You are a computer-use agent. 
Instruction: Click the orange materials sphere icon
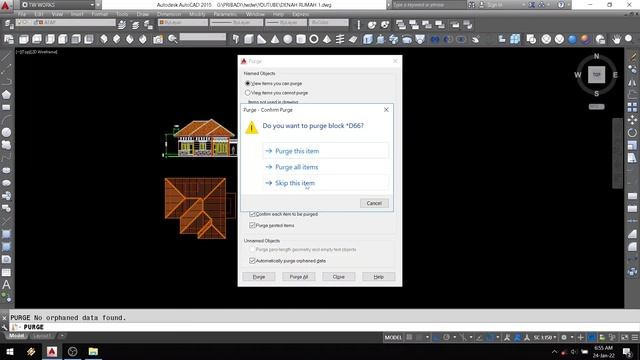pos(585,39)
